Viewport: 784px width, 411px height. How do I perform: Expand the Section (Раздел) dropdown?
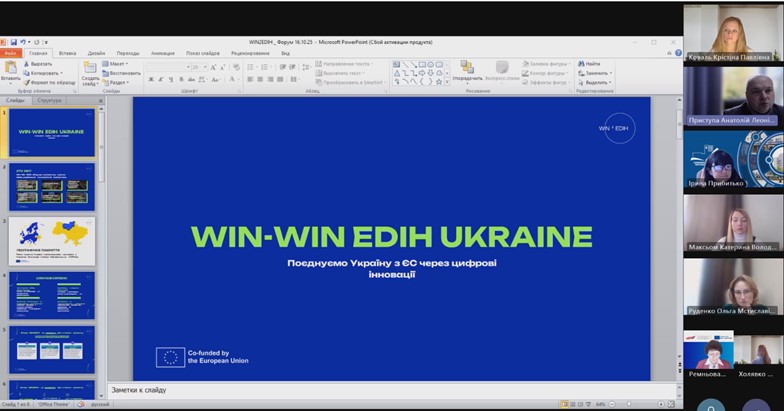tap(116, 81)
